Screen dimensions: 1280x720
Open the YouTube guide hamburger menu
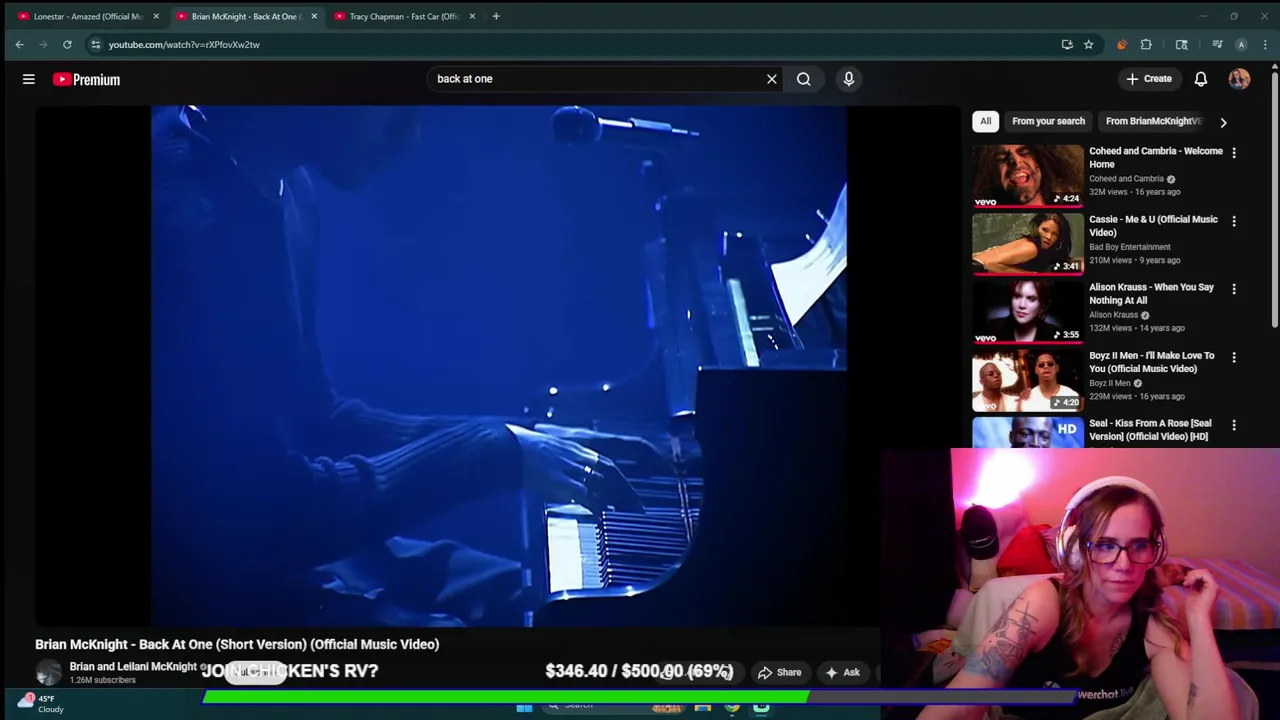point(29,79)
